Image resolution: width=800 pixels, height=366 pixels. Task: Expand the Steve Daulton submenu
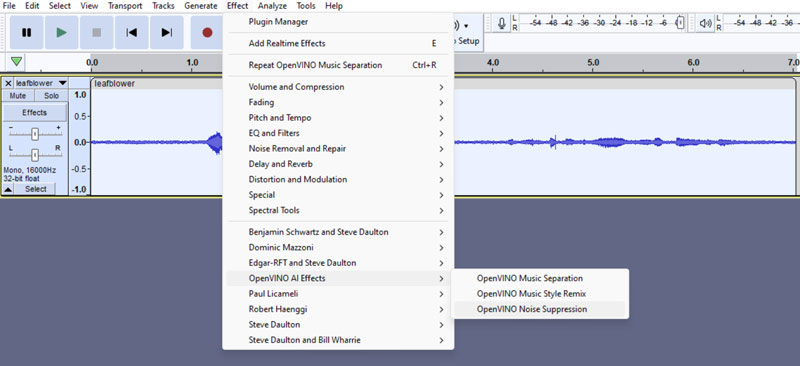338,325
